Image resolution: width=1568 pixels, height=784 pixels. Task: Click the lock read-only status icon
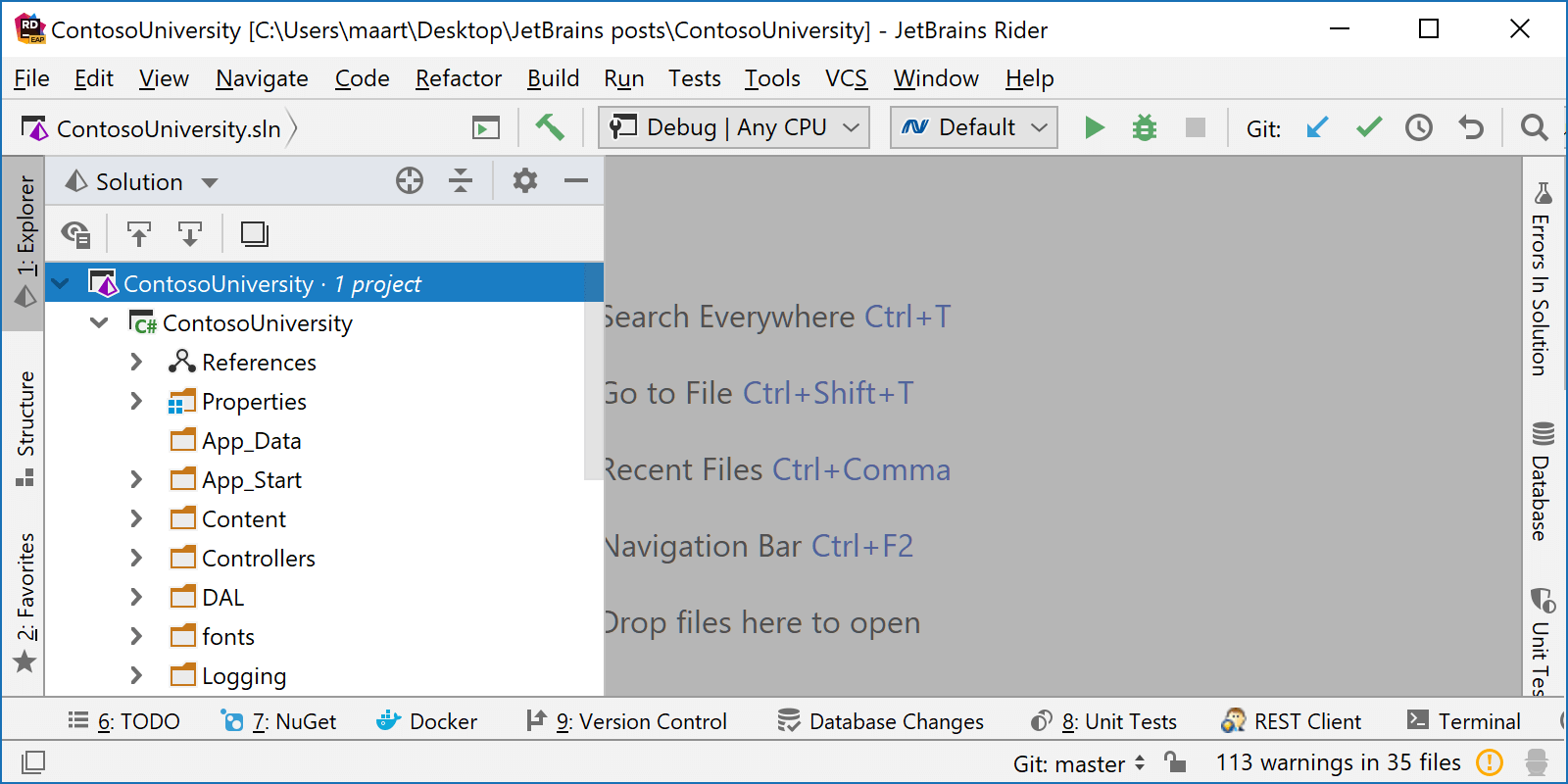[1175, 761]
